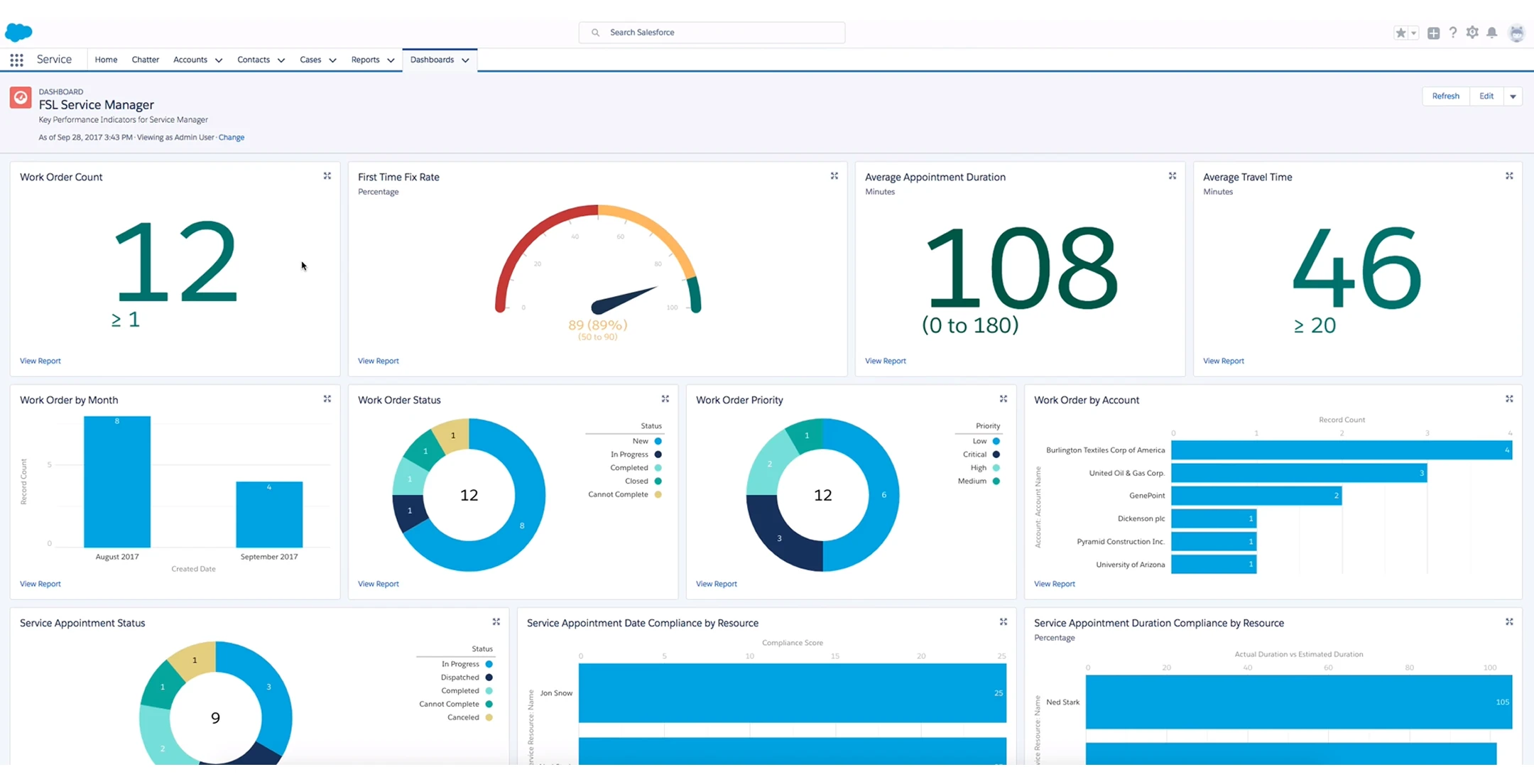Expand the Average Appointment Duration widget
The height and width of the screenshot is (784, 1534).
[1173, 176]
